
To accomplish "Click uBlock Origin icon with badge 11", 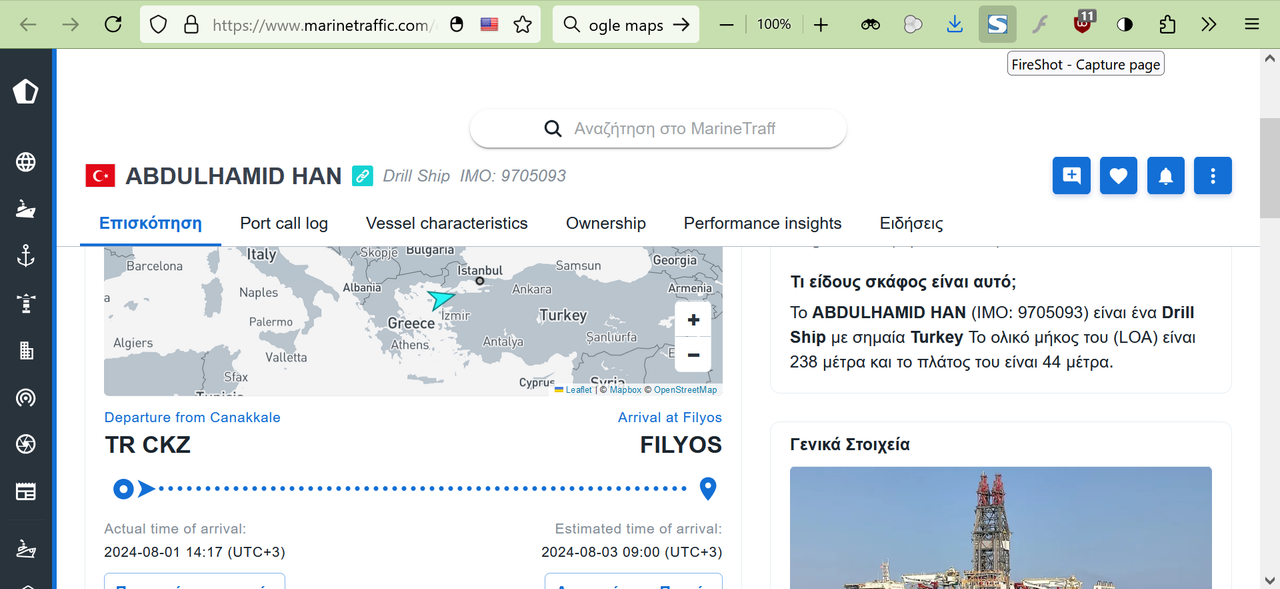I will pos(1084,23).
